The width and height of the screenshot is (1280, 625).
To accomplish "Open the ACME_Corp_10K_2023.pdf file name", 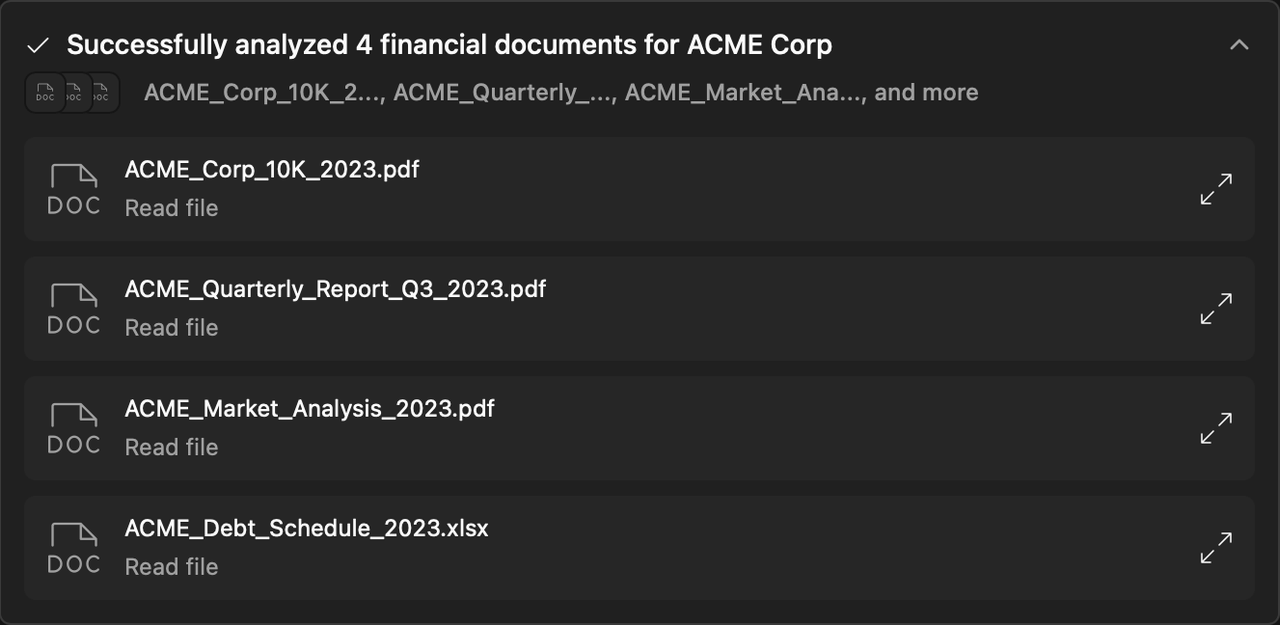I will click(272, 170).
